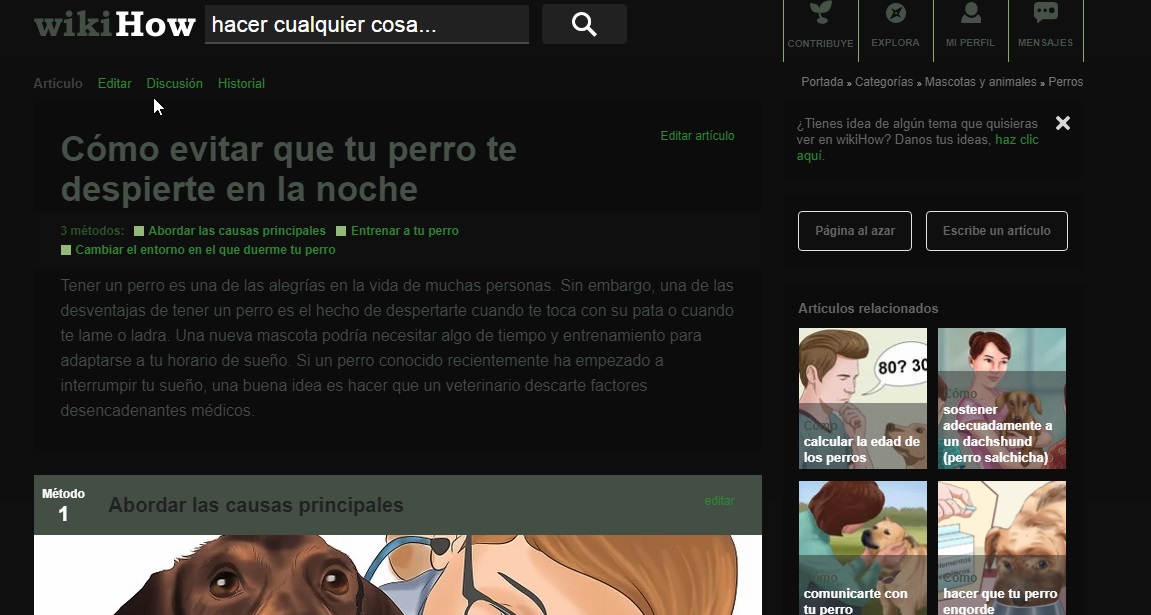This screenshot has width=1151, height=615.
Task: Jump to 'Entrenar a tu perro' method link
Action: 404,230
